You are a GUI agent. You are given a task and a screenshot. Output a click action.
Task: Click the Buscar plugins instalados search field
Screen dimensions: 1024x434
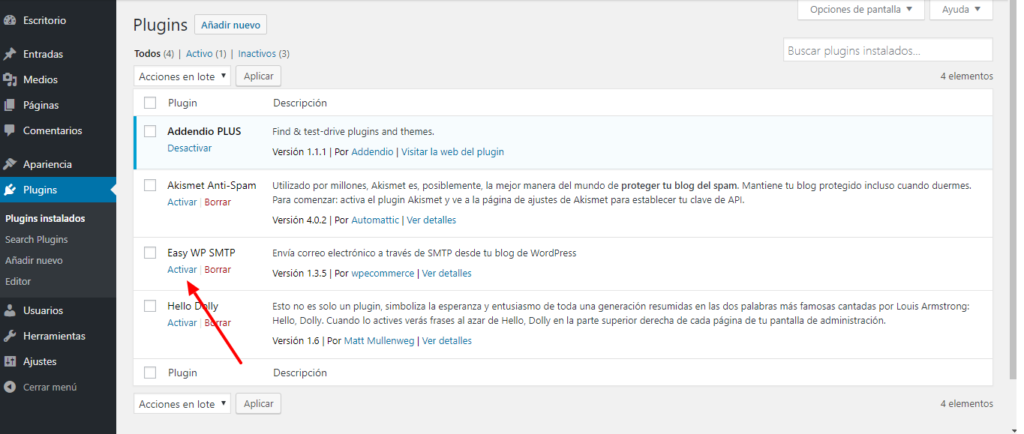(888, 50)
